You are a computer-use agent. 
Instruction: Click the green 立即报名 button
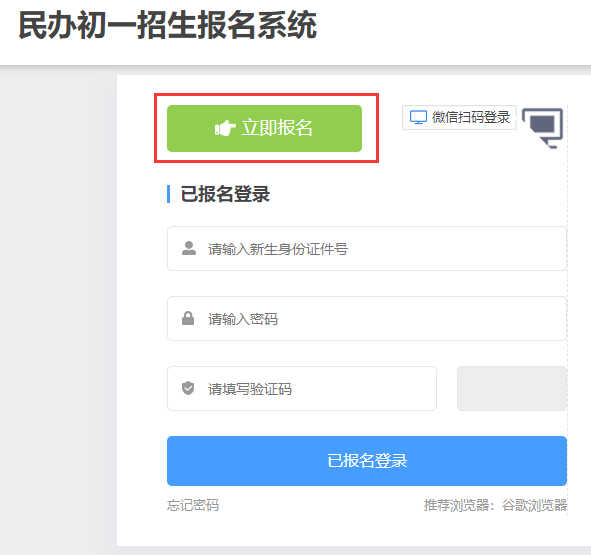pyautogui.click(x=264, y=129)
